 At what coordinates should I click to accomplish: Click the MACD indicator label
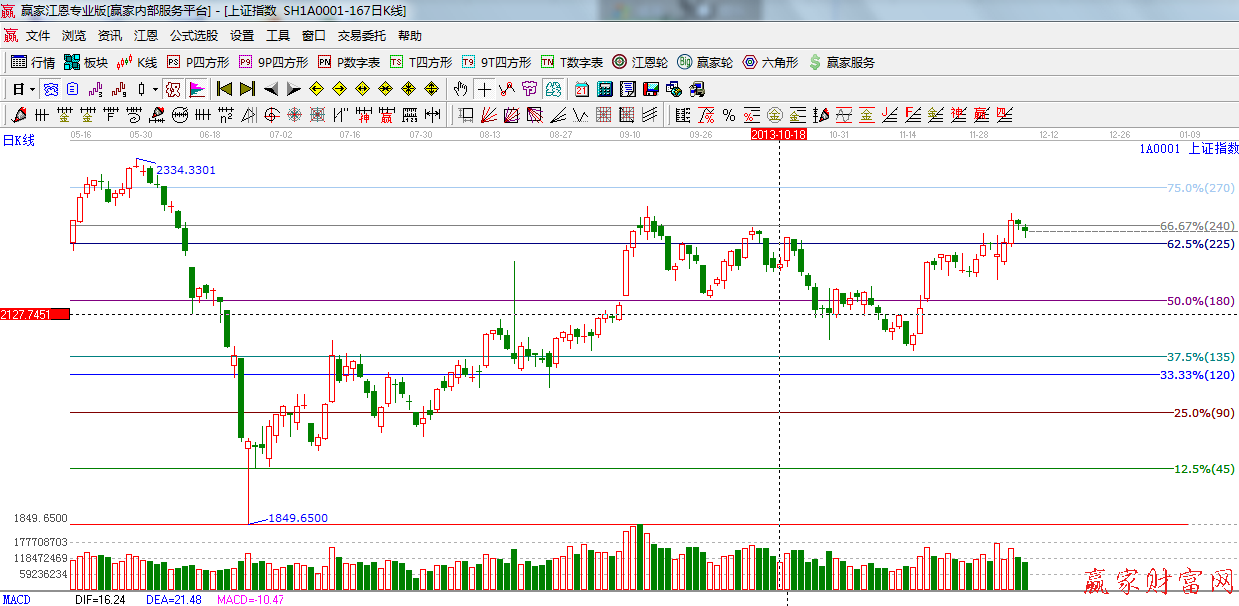pyautogui.click(x=16, y=600)
